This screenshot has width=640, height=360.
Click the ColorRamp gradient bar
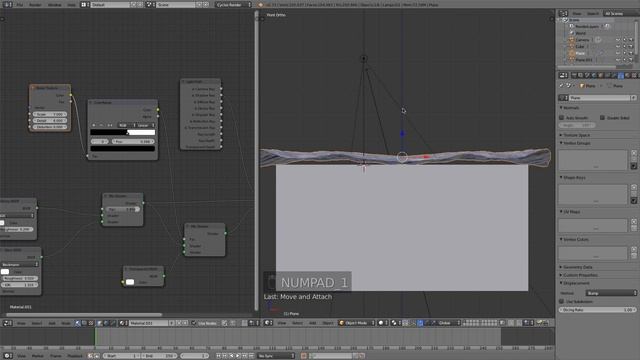point(122,132)
